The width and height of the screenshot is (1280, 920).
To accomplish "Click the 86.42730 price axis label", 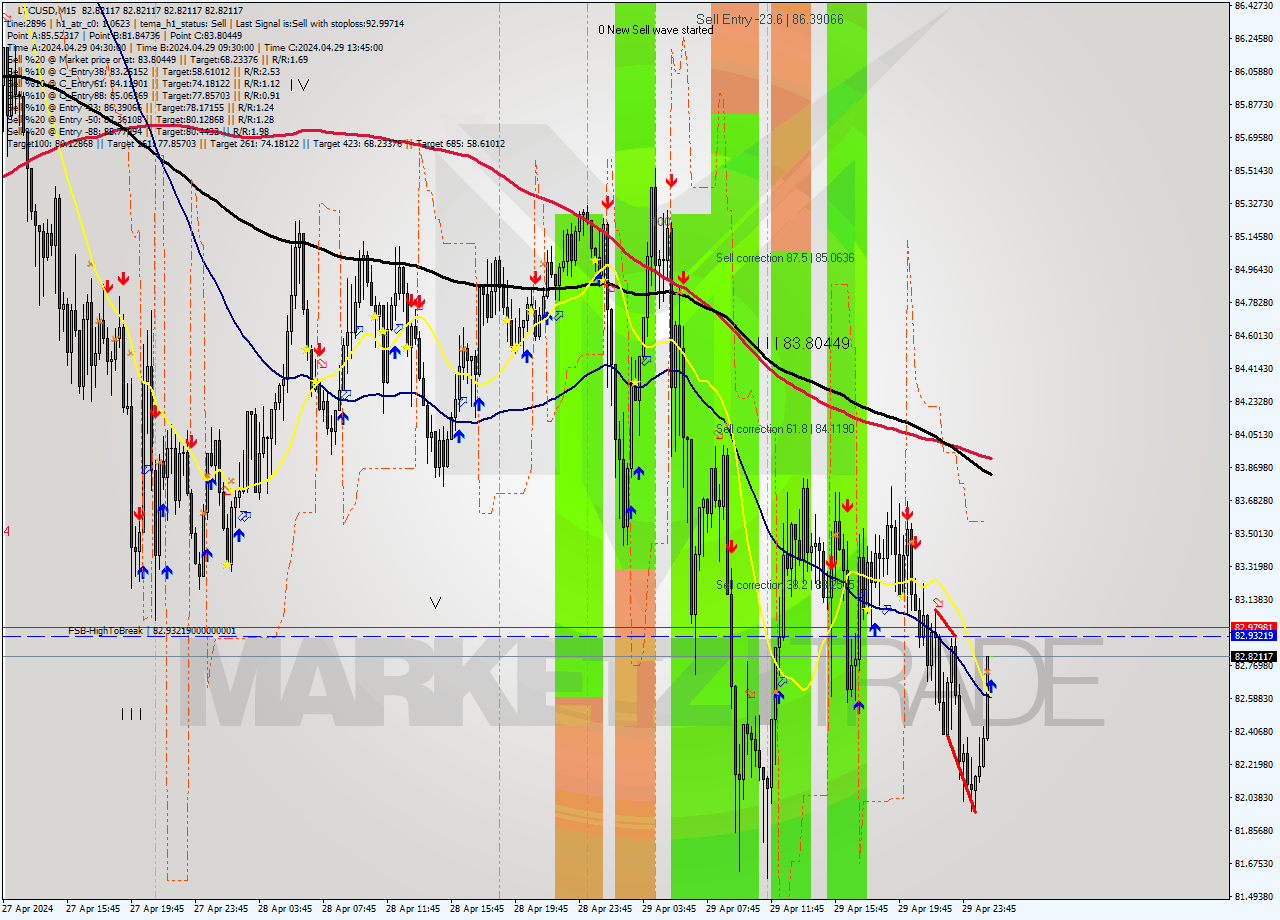I will point(1254,6).
